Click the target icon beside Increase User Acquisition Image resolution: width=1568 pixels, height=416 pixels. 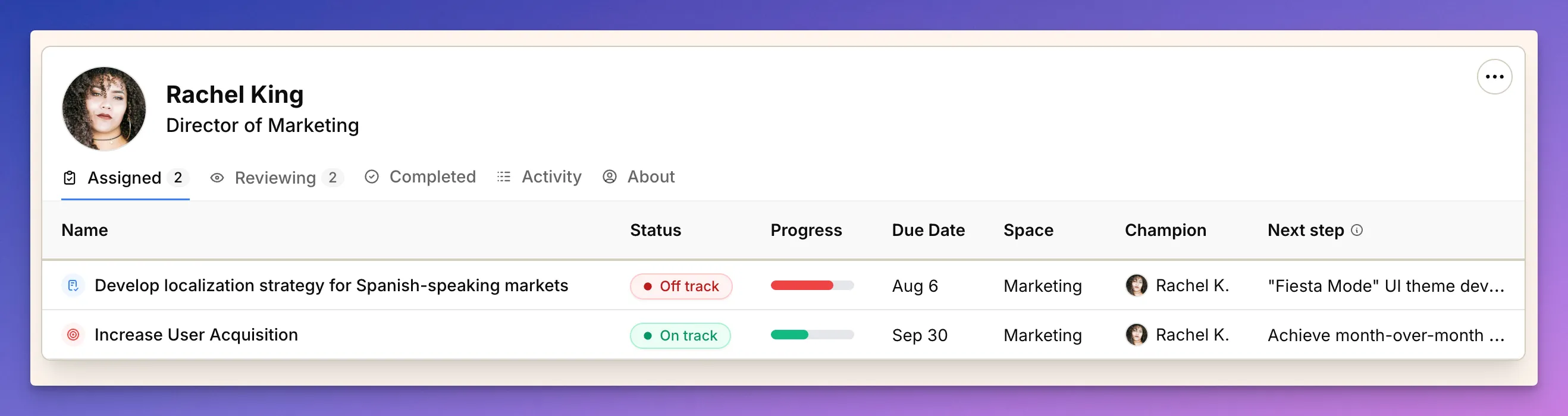point(73,335)
